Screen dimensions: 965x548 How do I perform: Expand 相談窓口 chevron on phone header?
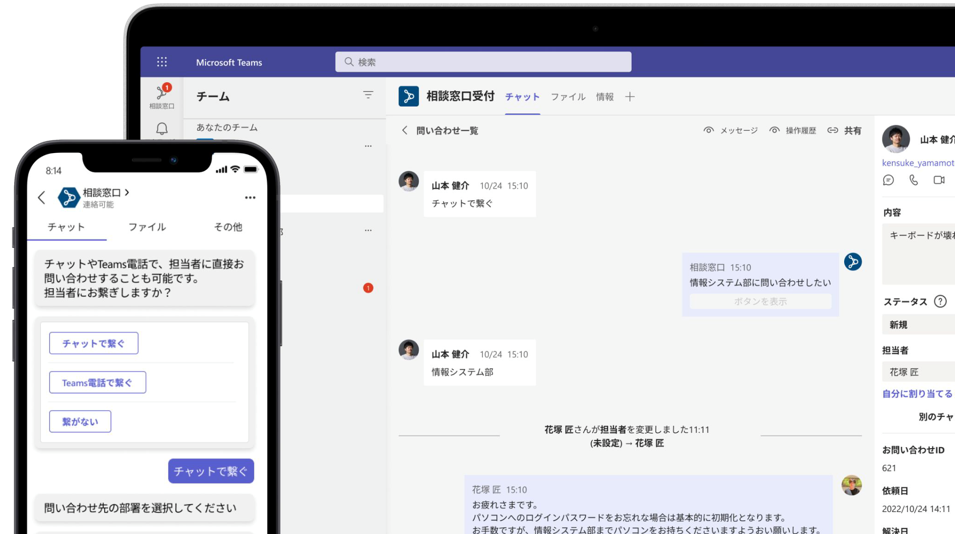[127, 192]
